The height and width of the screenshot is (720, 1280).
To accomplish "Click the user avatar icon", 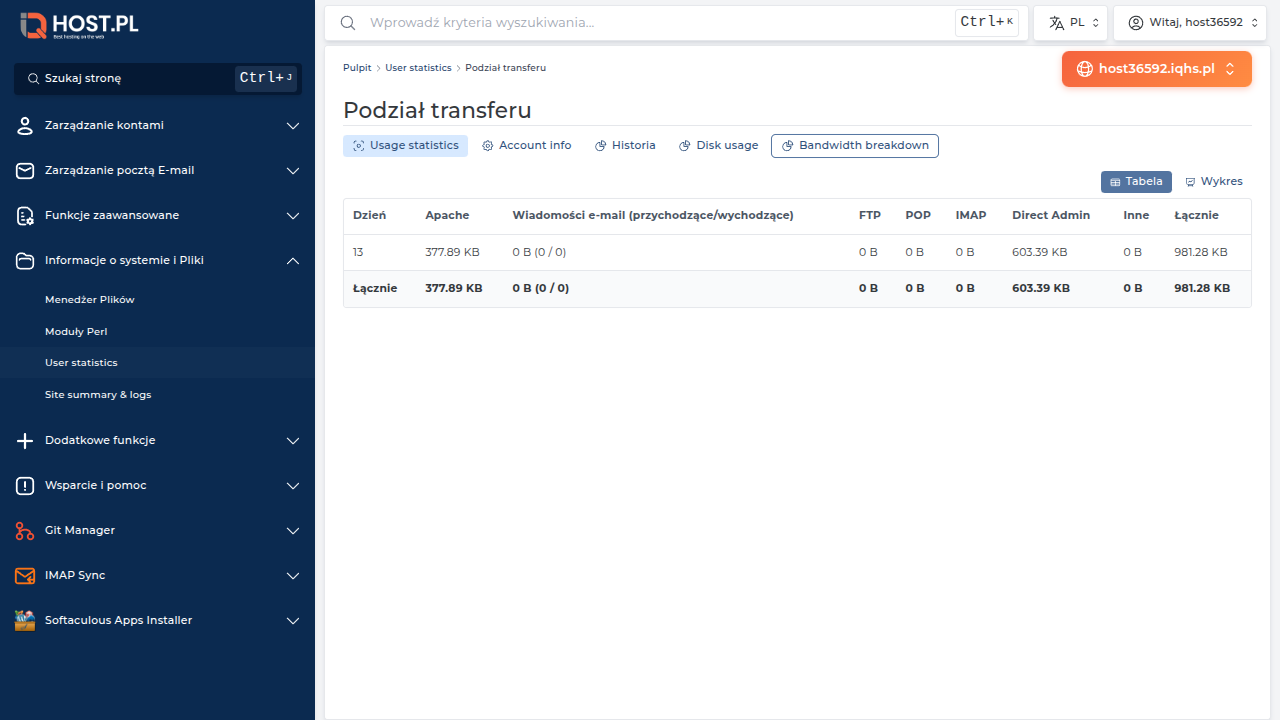I will tap(1135, 22).
